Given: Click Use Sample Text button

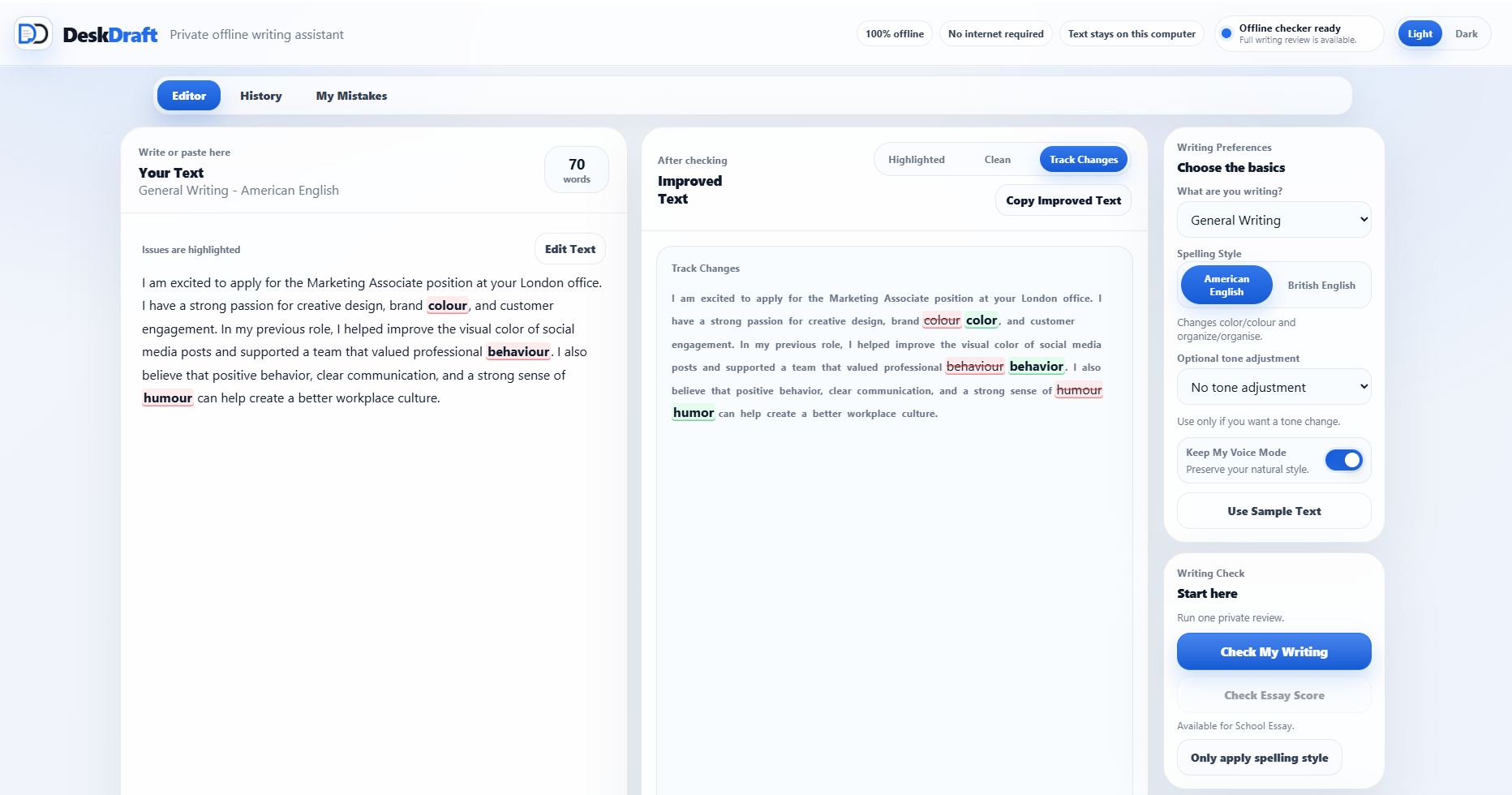Looking at the screenshot, I should pos(1274,511).
